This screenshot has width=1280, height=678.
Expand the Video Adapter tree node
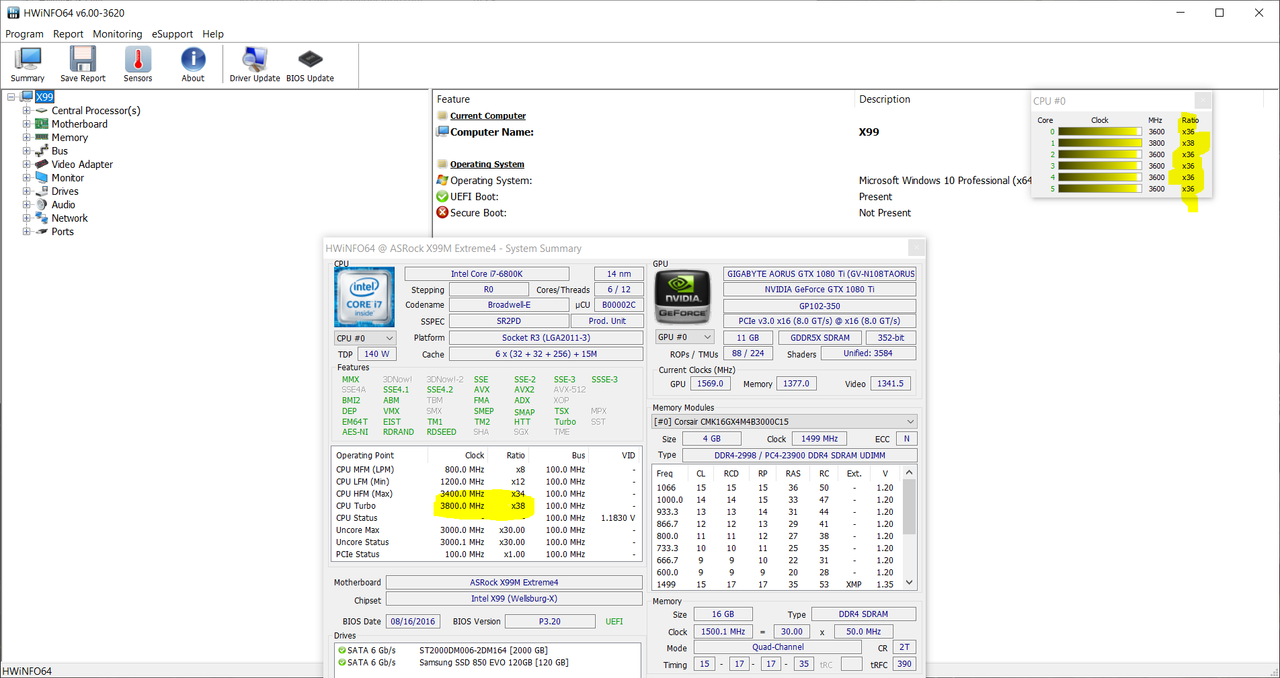(x=27, y=164)
